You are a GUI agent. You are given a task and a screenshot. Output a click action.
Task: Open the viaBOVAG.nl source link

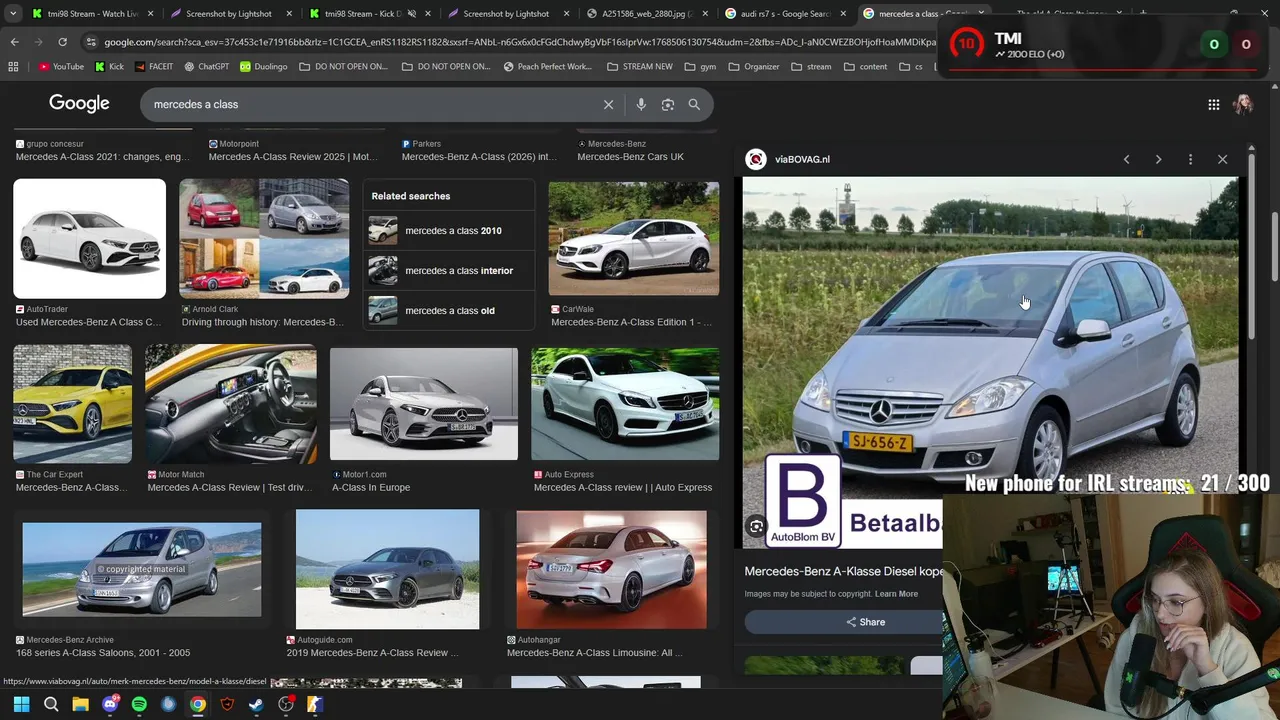coord(802,159)
